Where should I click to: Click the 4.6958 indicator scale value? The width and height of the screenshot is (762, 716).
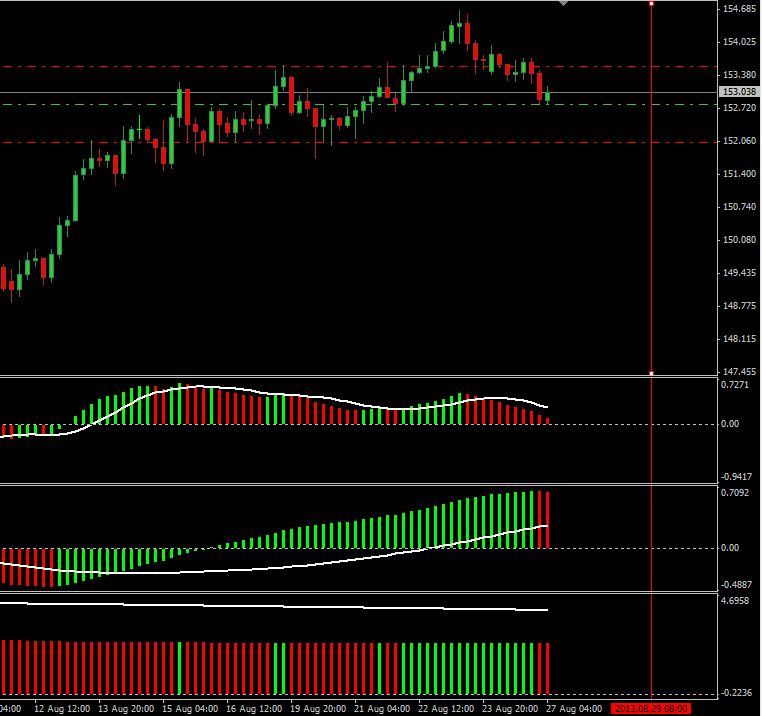tap(735, 601)
